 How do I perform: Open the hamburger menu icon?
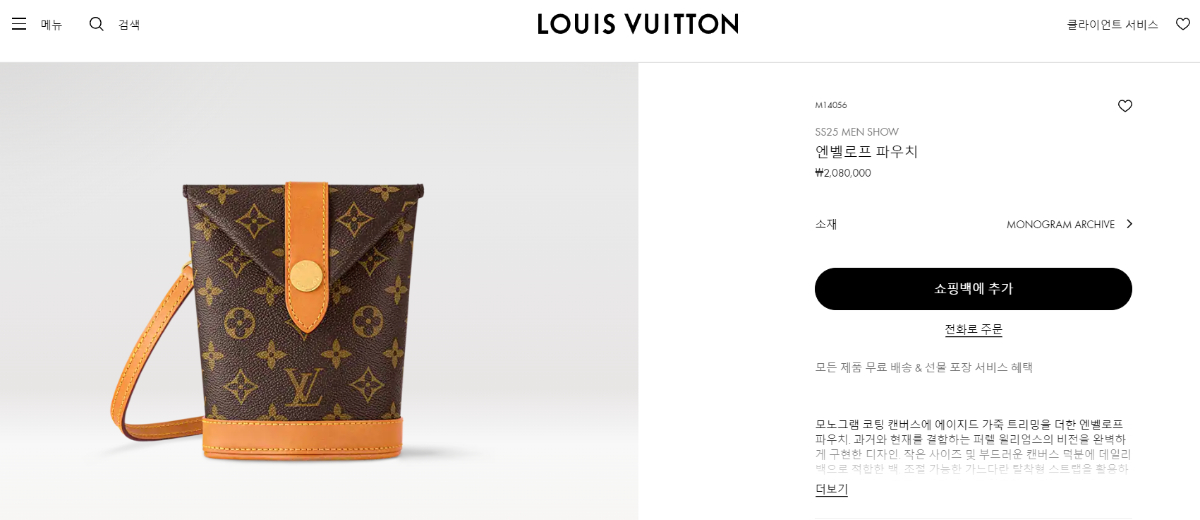(19, 24)
